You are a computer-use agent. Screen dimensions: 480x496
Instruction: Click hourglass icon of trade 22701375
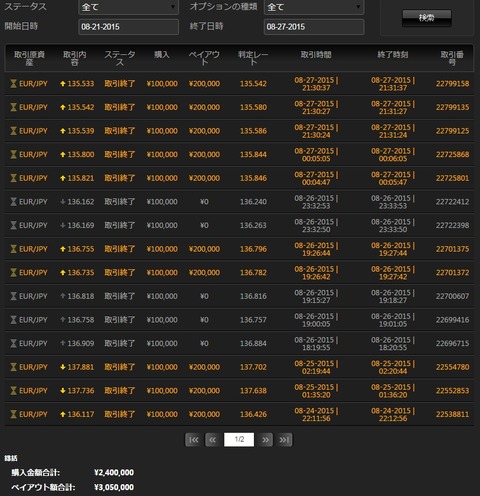(13, 249)
